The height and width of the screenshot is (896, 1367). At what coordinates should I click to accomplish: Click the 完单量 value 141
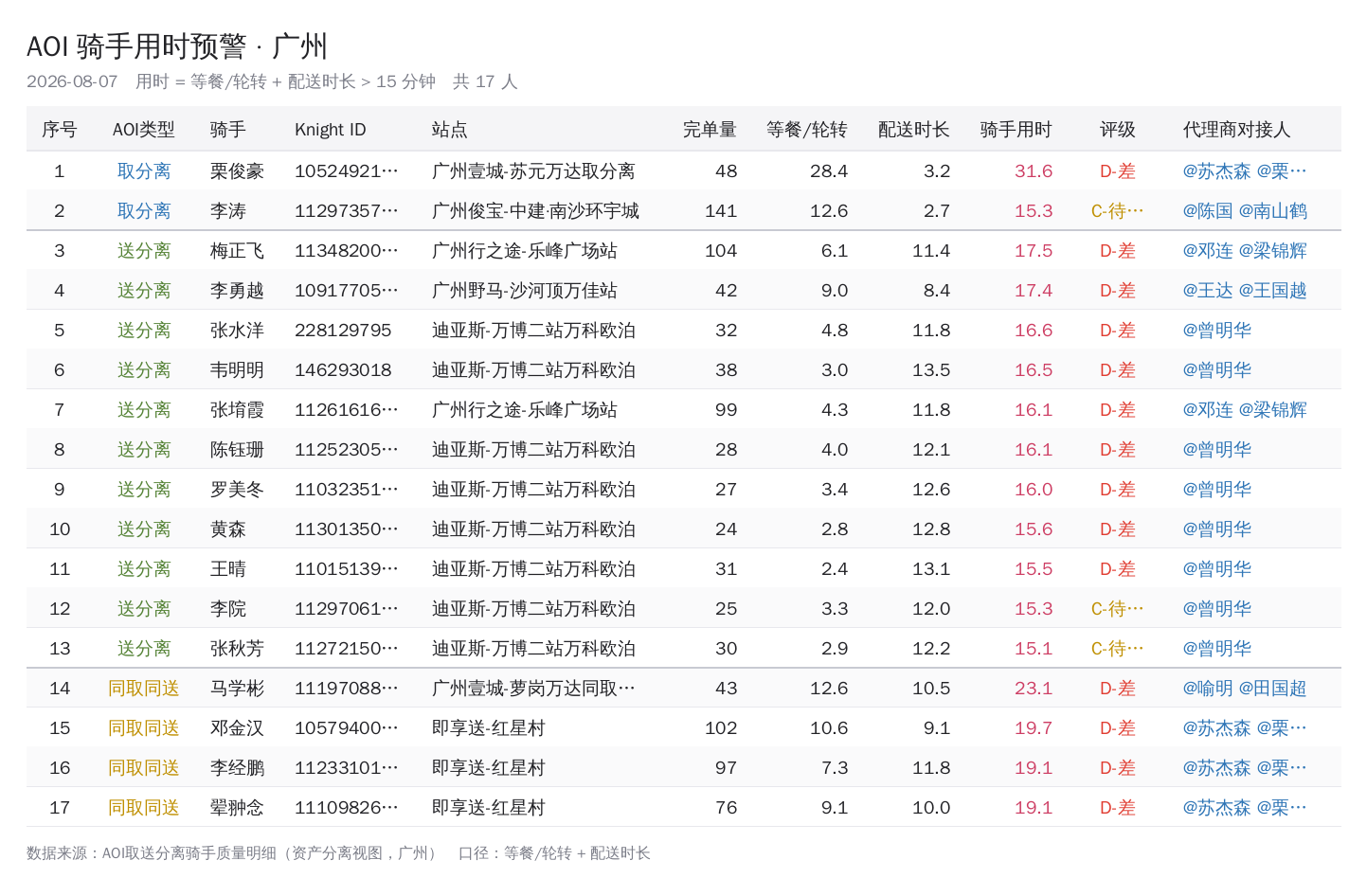pos(721,211)
